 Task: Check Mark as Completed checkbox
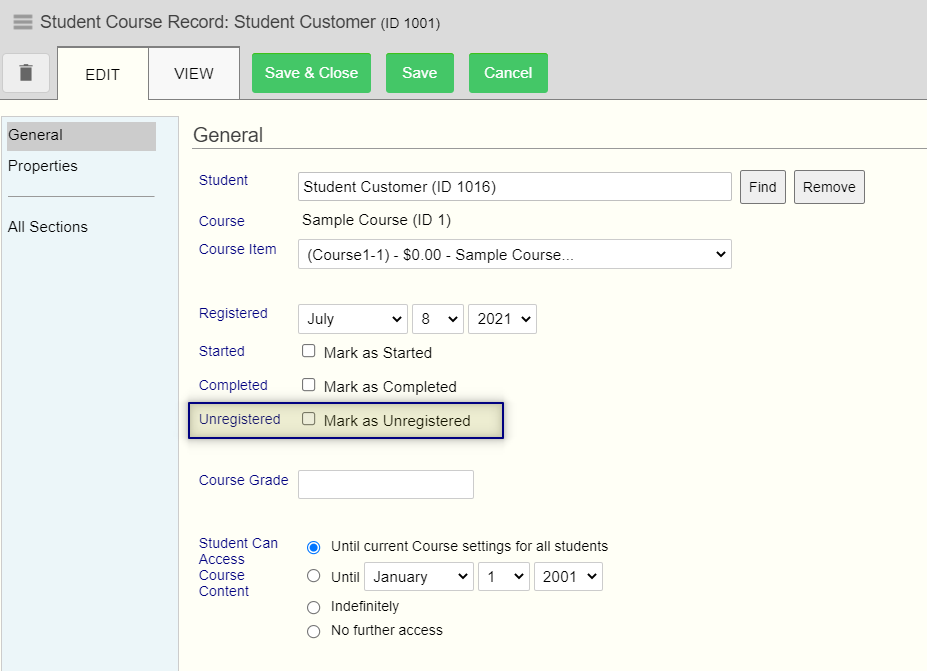309,385
